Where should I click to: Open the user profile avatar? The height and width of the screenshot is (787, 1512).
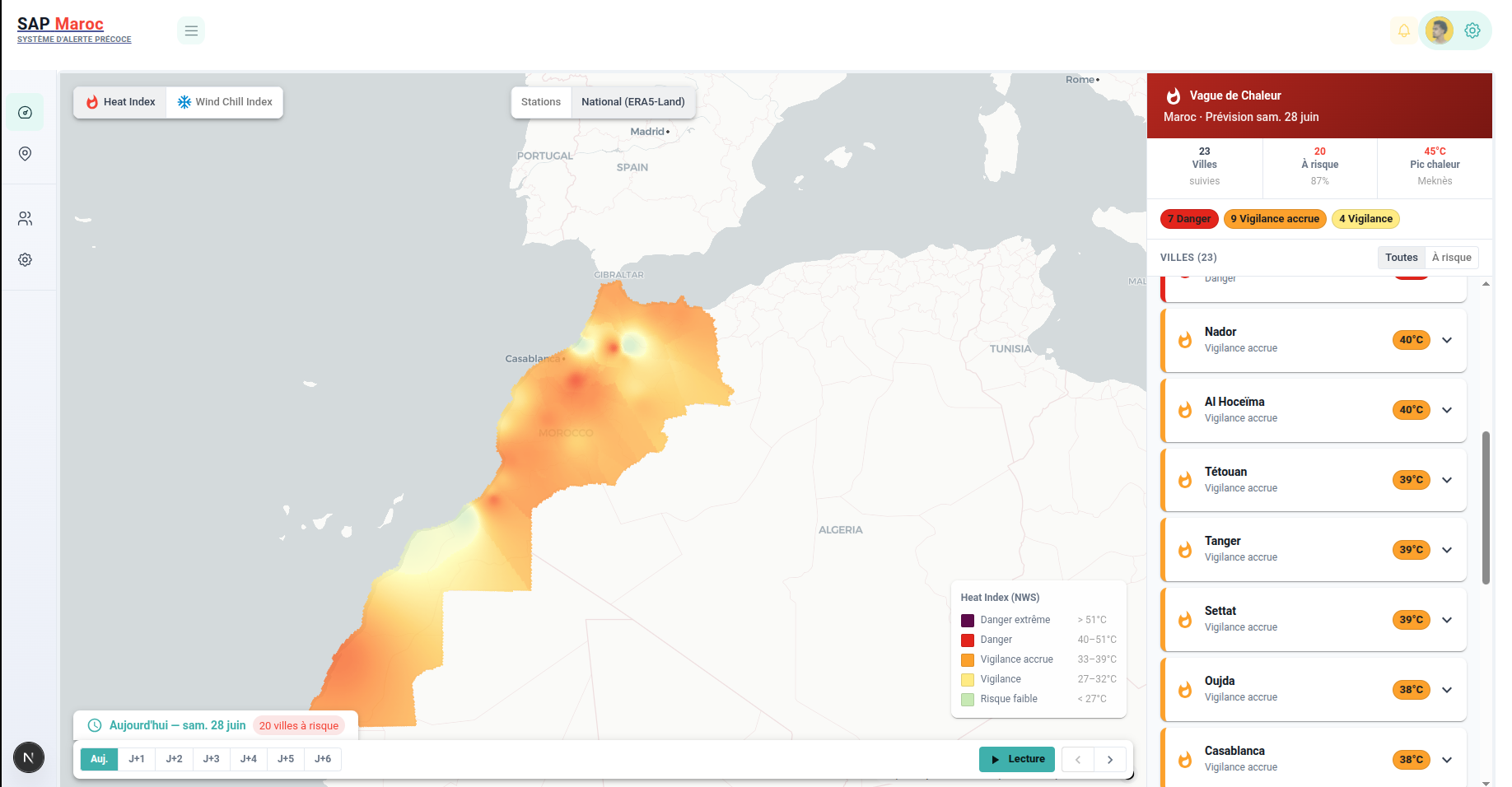[1440, 30]
